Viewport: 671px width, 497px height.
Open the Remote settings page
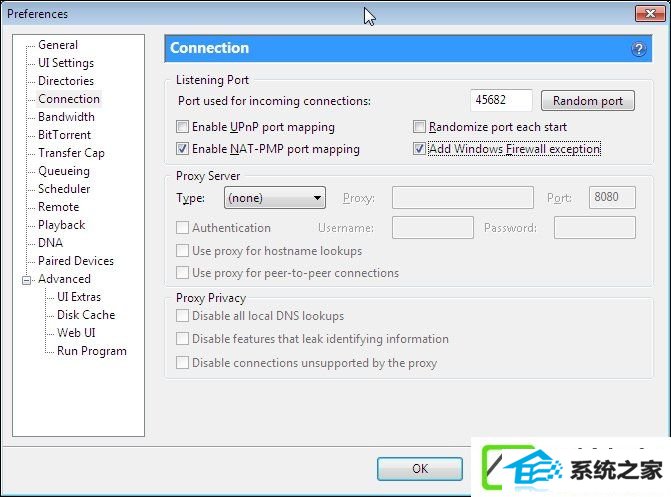click(59, 207)
